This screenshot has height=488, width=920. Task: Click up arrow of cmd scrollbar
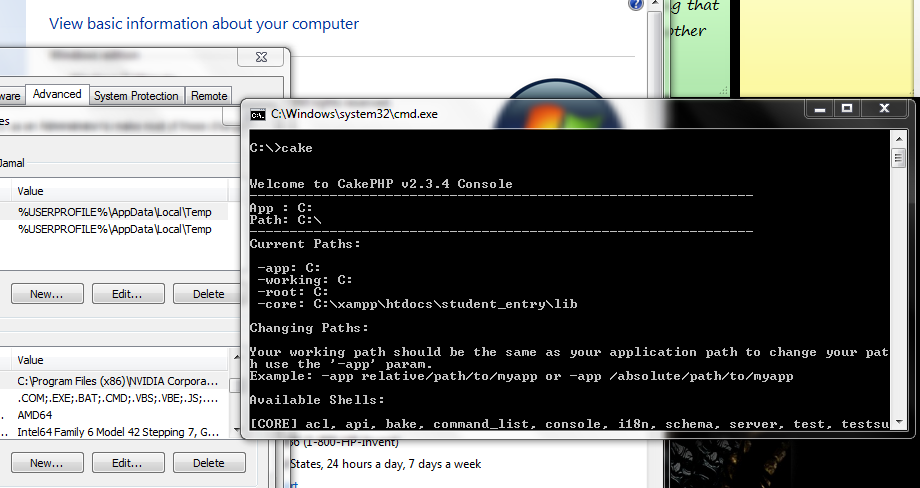point(898,140)
